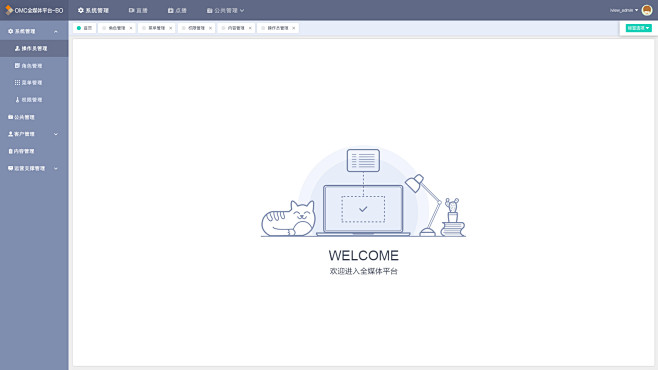Expand the 客户管理 group in the sidebar
Image resolution: width=658 pixels, height=370 pixels.
(34, 134)
